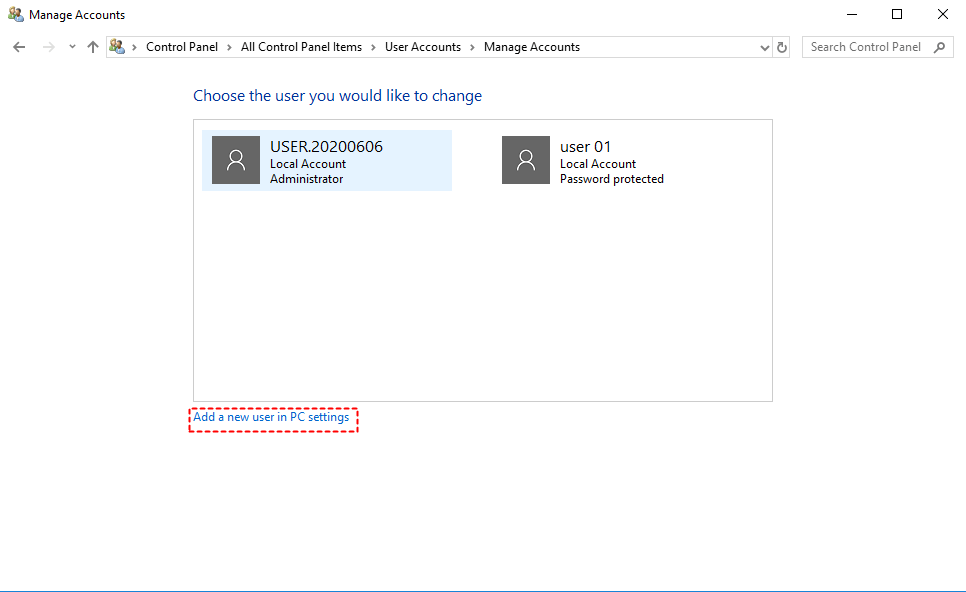966x592 pixels.
Task: Open USER.20200606 account name
Action: coord(326,147)
